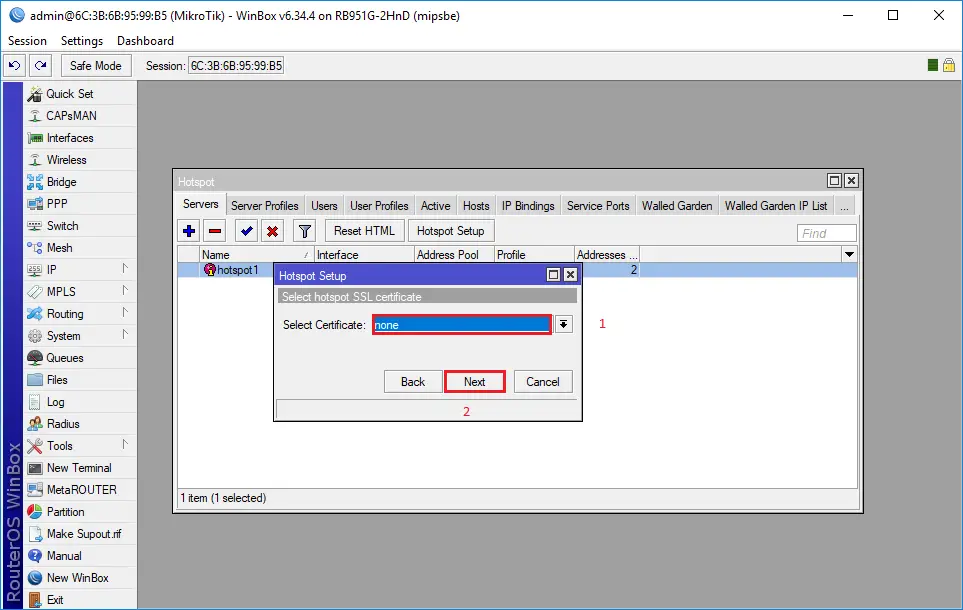Sort by Name column header
The height and width of the screenshot is (610, 963).
pyautogui.click(x=256, y=254)
